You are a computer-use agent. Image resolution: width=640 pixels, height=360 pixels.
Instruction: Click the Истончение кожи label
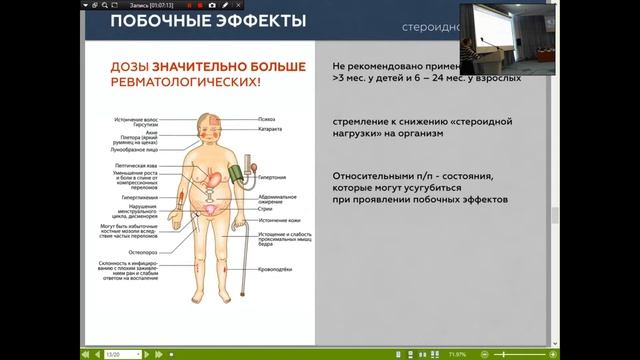(280, 220)
